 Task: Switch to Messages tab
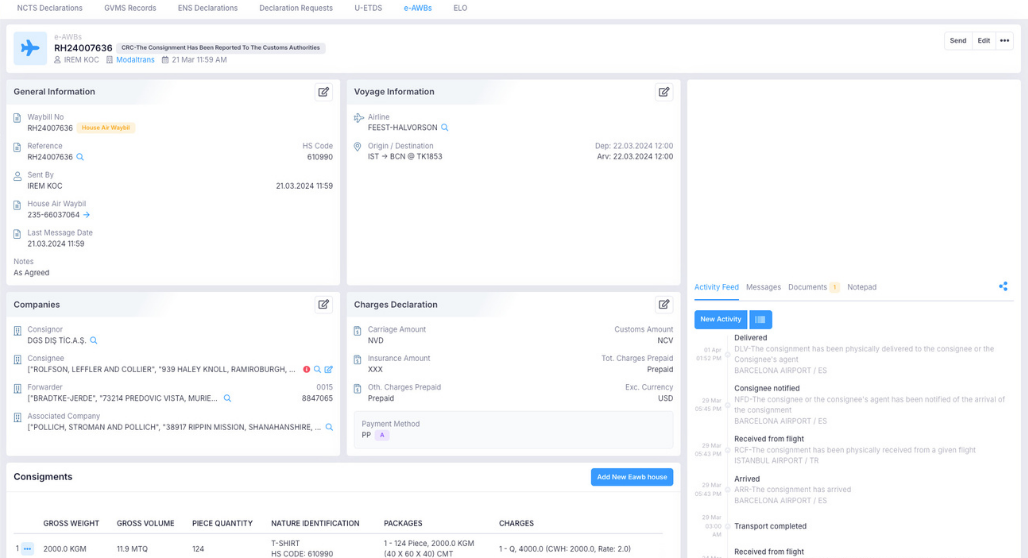pos(763,287)
